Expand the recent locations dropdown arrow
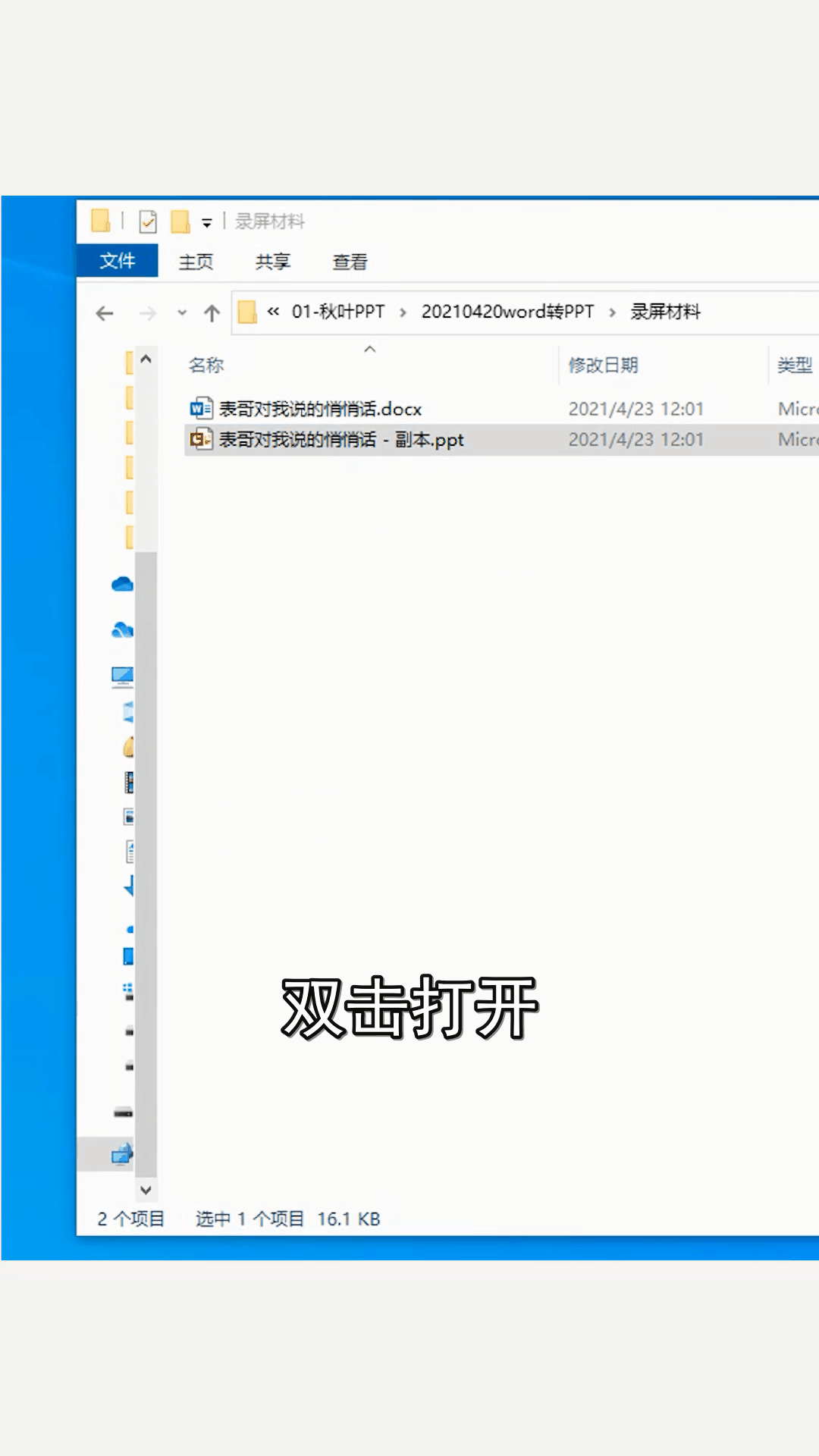 pyautogui.click(x=182, y=312)
